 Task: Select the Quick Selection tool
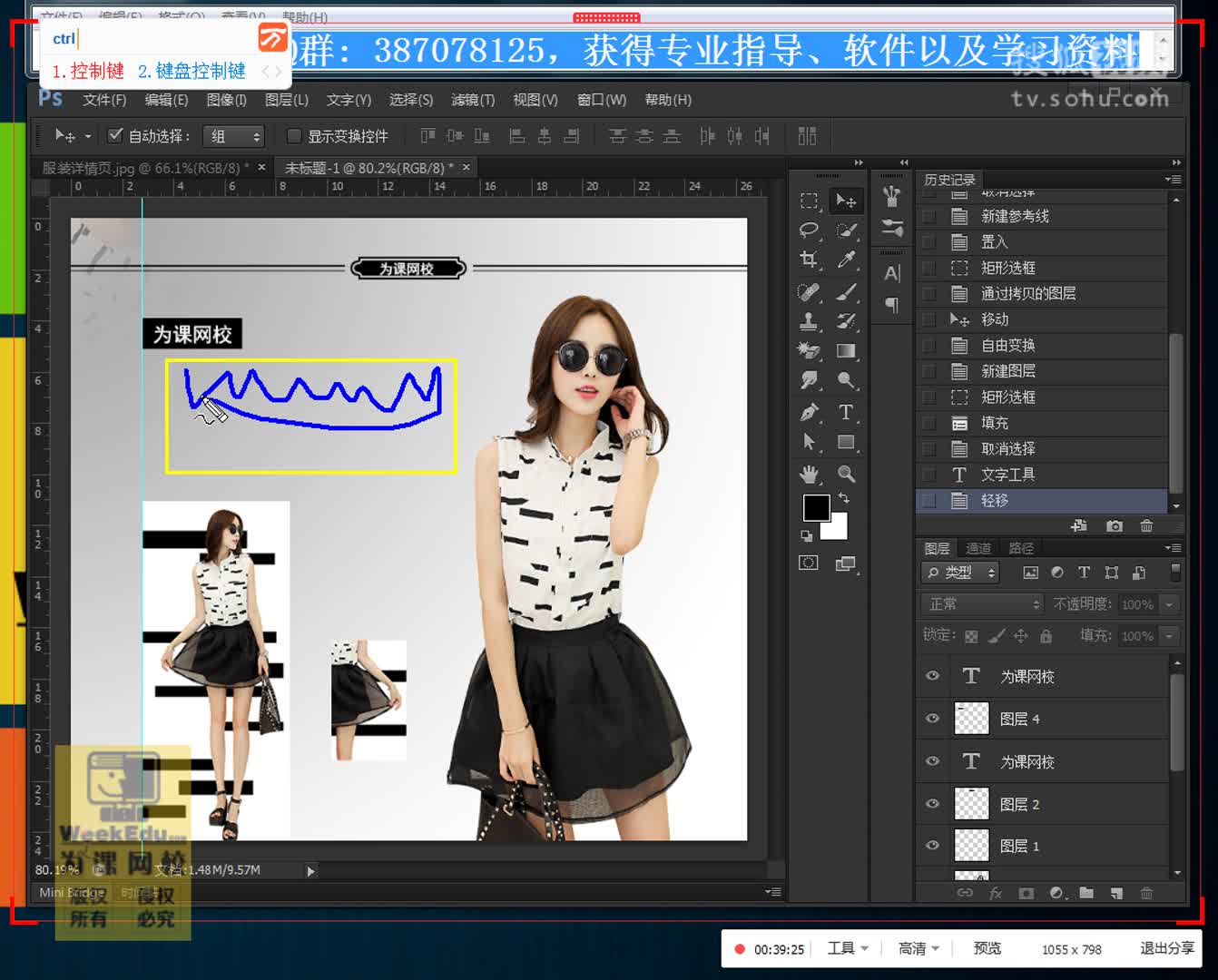(846, 230)
